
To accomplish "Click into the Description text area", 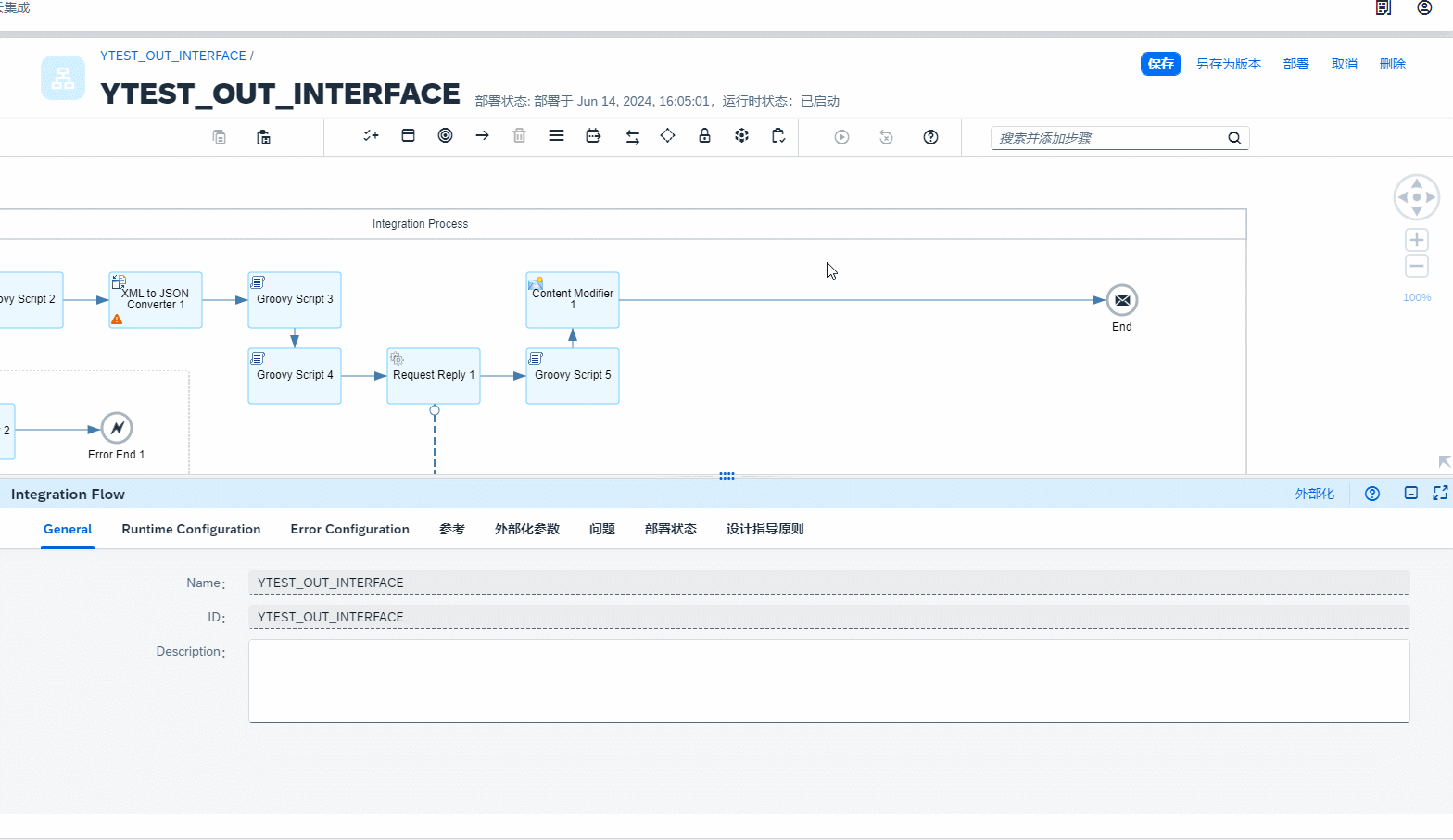I will tap(828, 681).
